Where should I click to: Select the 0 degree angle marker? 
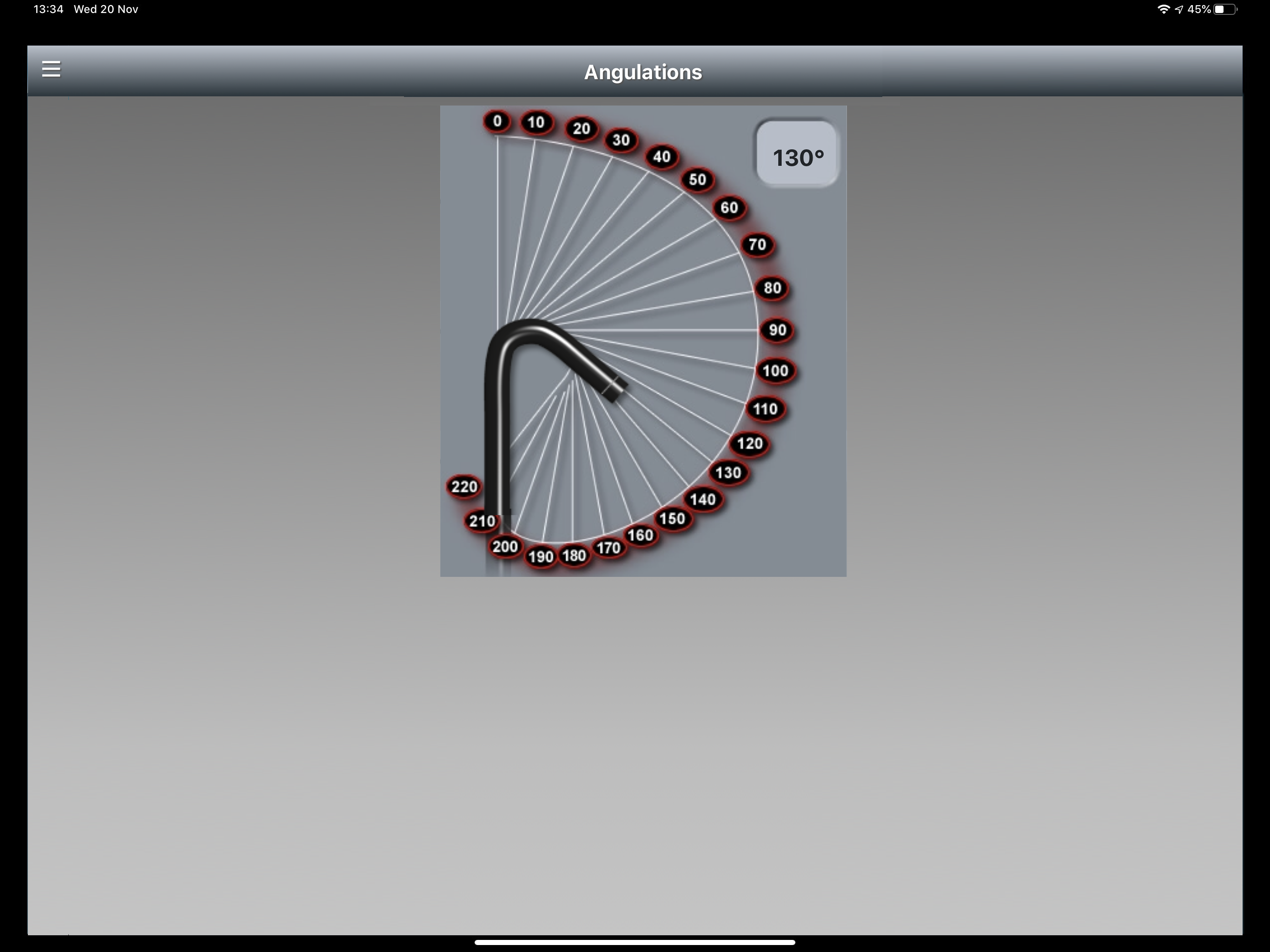(497, 121)
